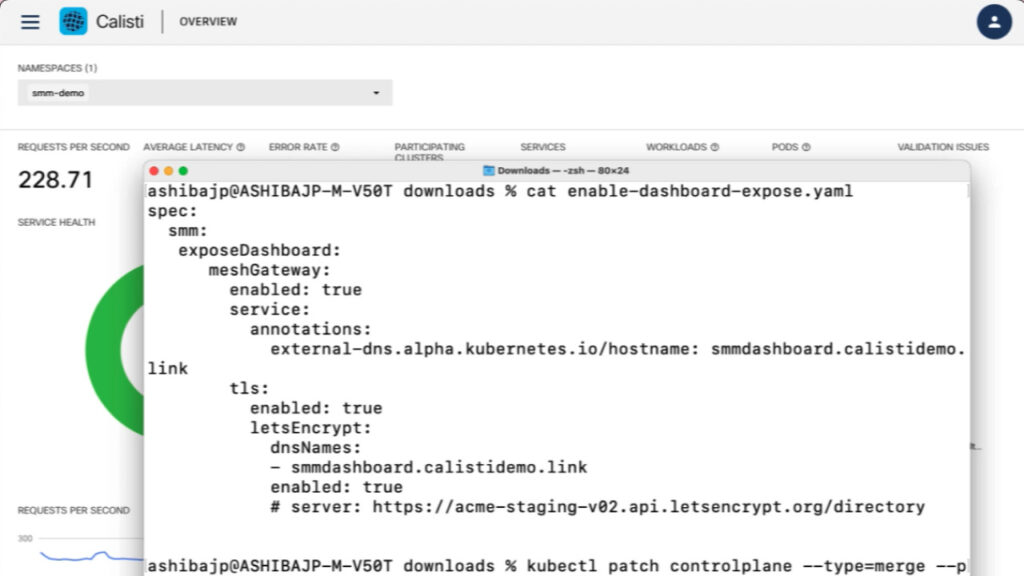Click the Pods info icon
This screenshot has height=576, width=1024.
coord(806,147)
